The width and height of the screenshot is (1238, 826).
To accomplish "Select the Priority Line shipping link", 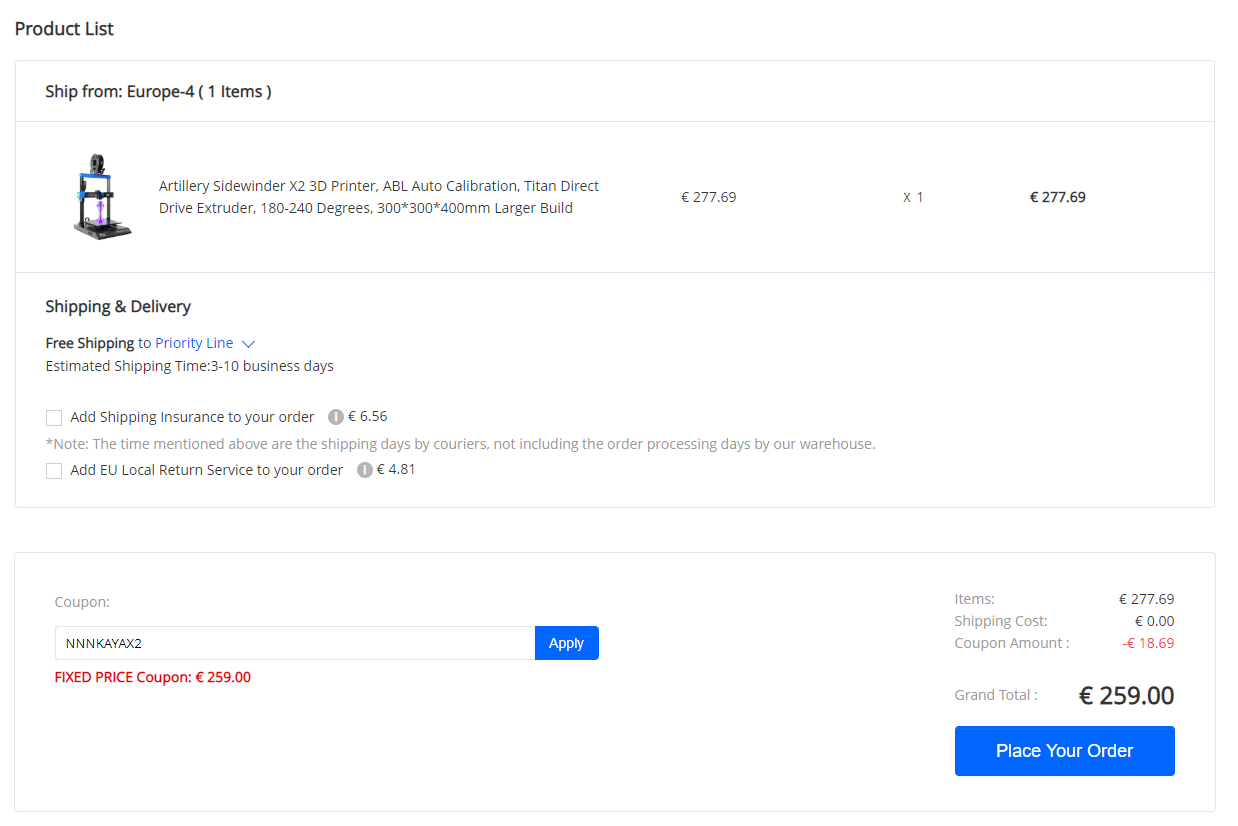I will (194, 343).
